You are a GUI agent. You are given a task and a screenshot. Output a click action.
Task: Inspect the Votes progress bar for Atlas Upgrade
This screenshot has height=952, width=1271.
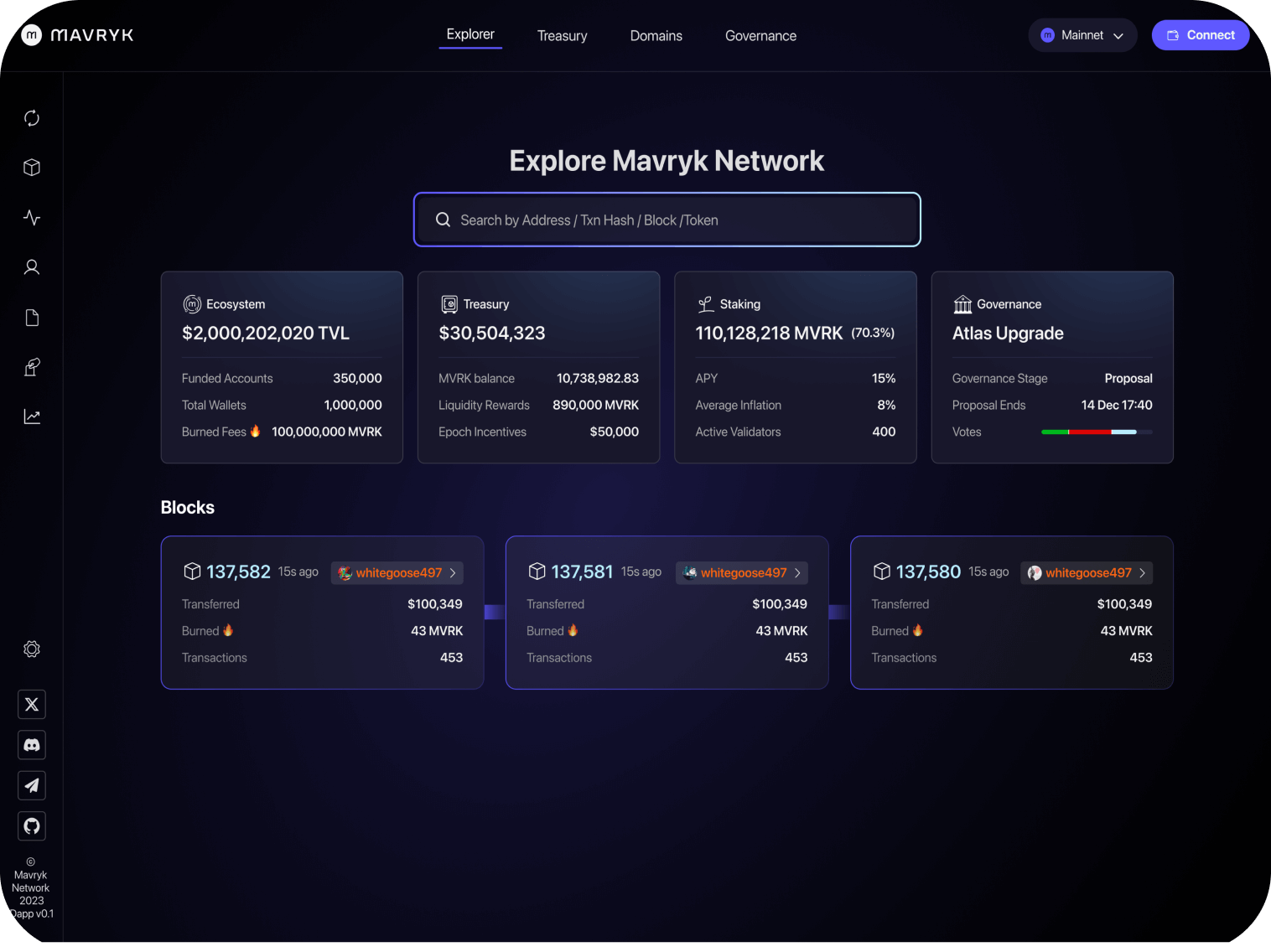click(x=1097, y=432)
